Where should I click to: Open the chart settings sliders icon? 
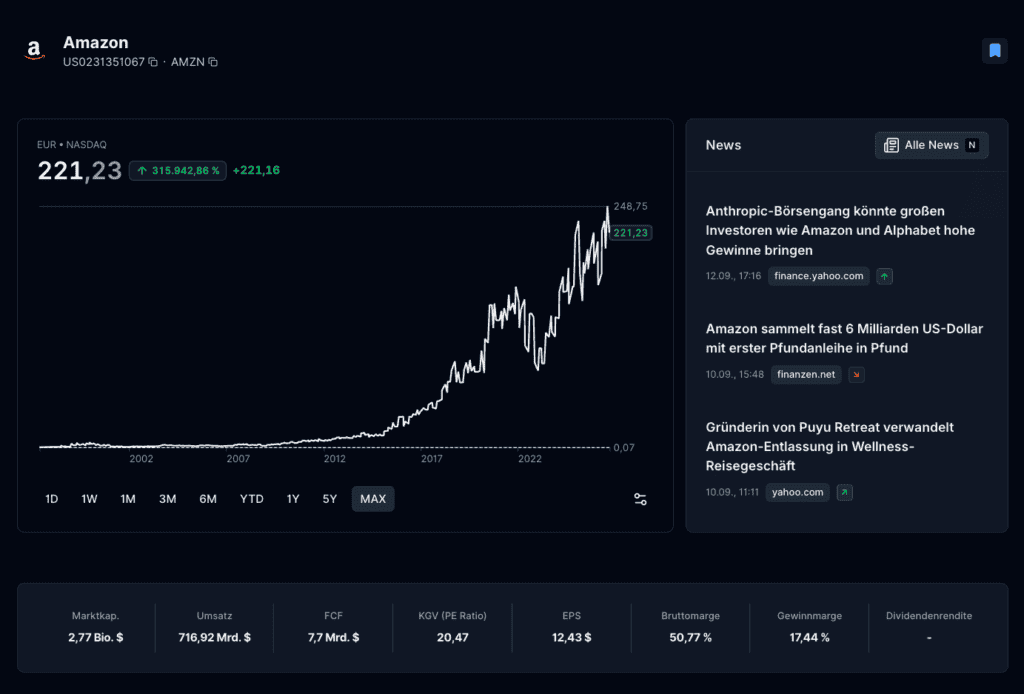pos(640,499)
